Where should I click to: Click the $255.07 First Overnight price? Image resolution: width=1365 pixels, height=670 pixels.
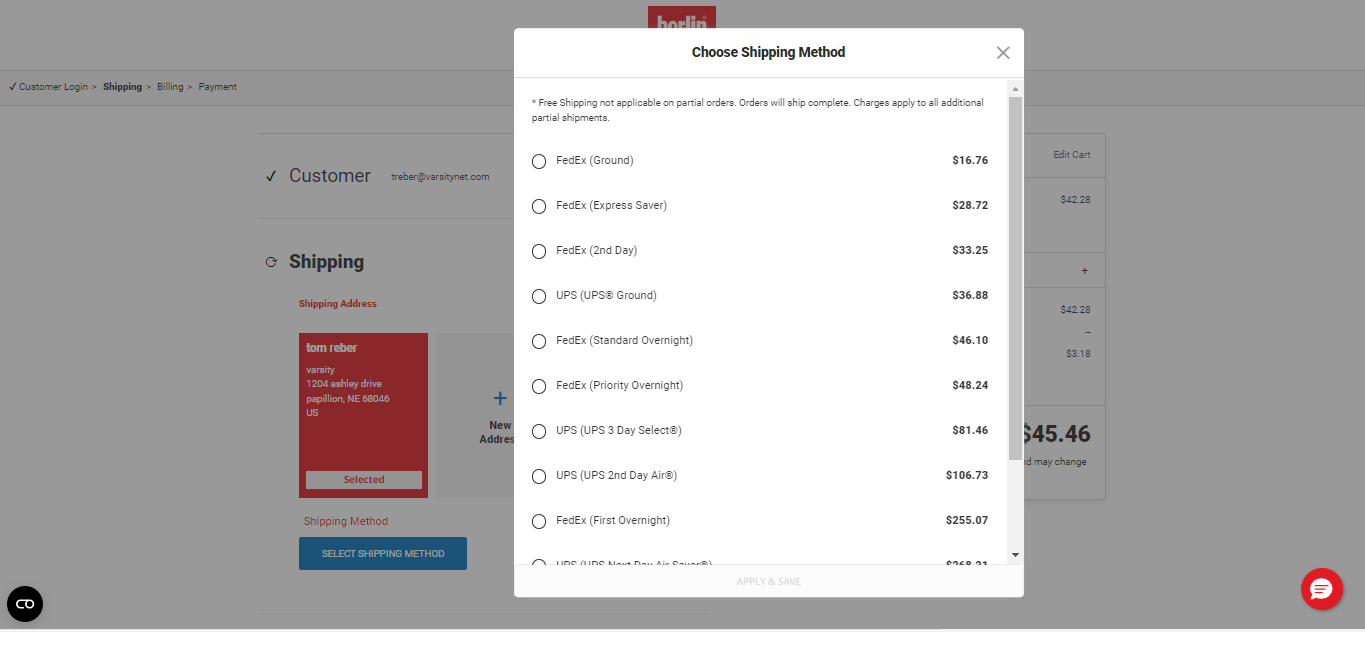(x=967, y=520)
